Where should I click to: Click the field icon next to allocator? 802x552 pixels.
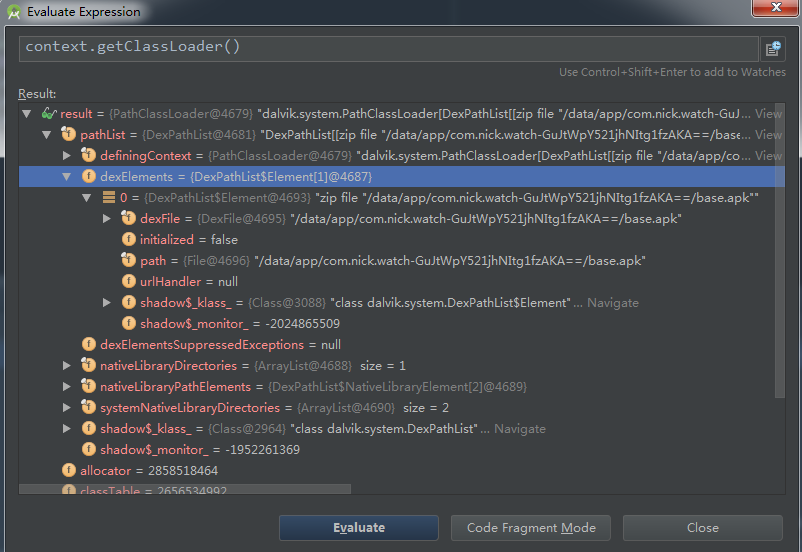coord(68,470)
